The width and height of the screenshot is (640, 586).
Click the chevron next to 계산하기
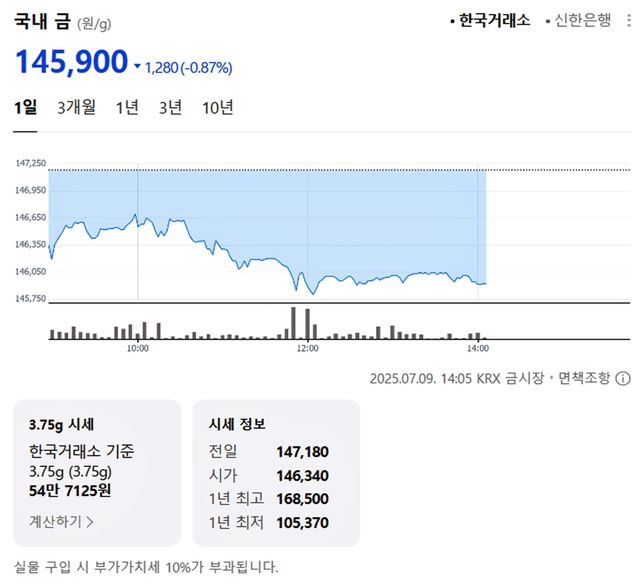(x=90, y=520)
